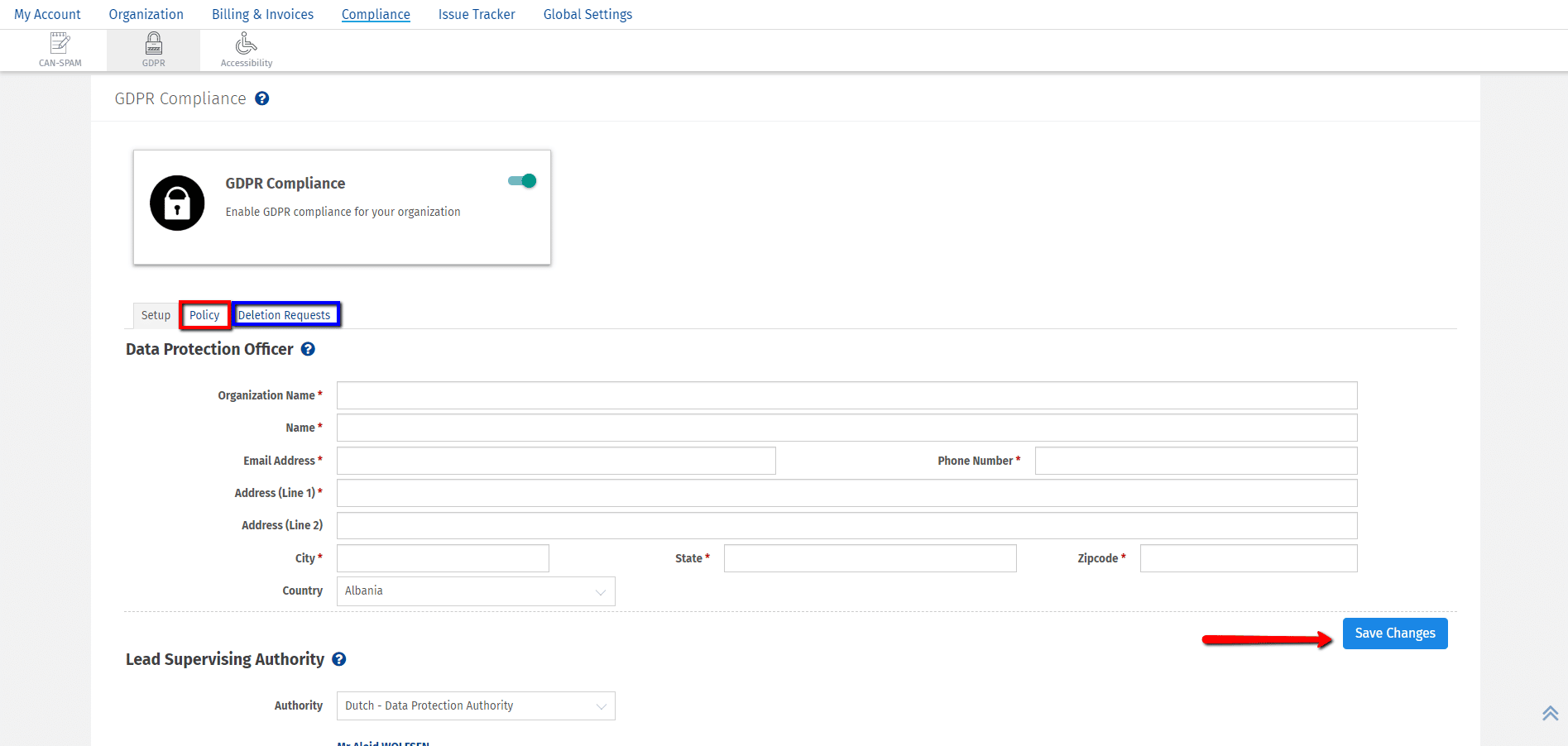The width and height of the screenshot is (1568, 746).
Task: Open the Billing & Invoices menu
Action: pos(262,14)
